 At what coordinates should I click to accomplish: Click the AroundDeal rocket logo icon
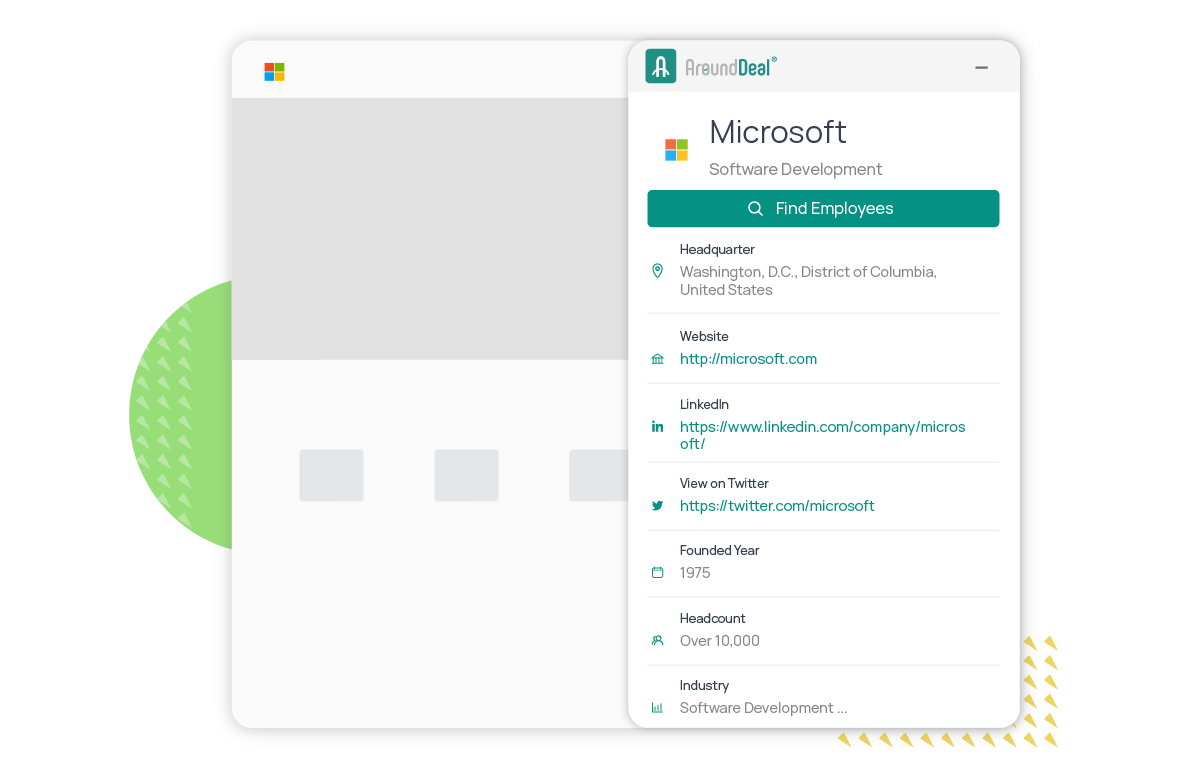tap(660, 67)
